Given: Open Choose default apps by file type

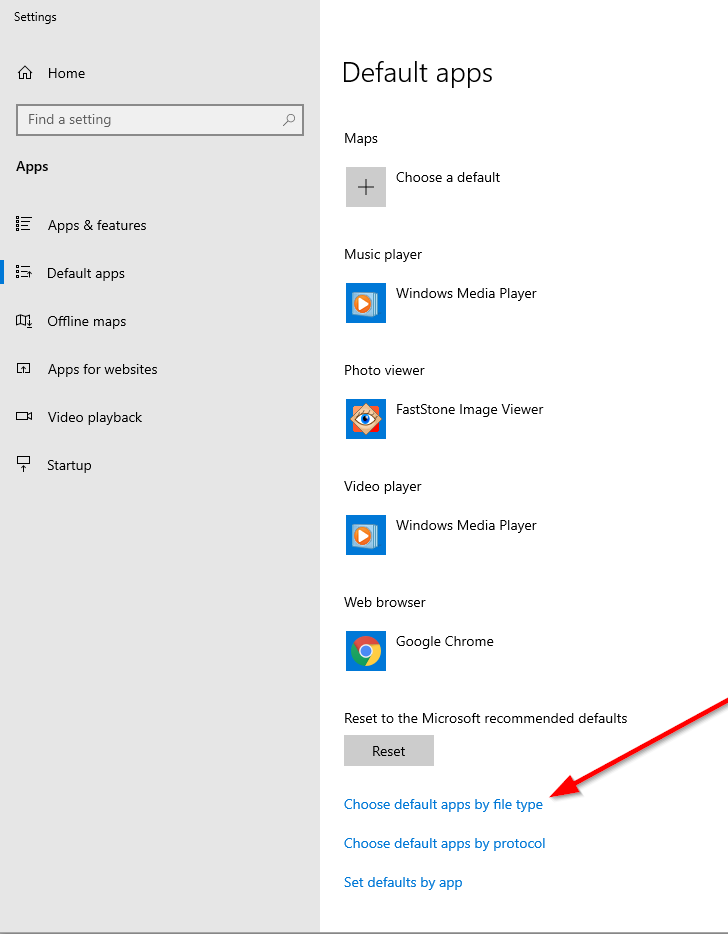Looking at the screenshot, I should tap(443, 804).
